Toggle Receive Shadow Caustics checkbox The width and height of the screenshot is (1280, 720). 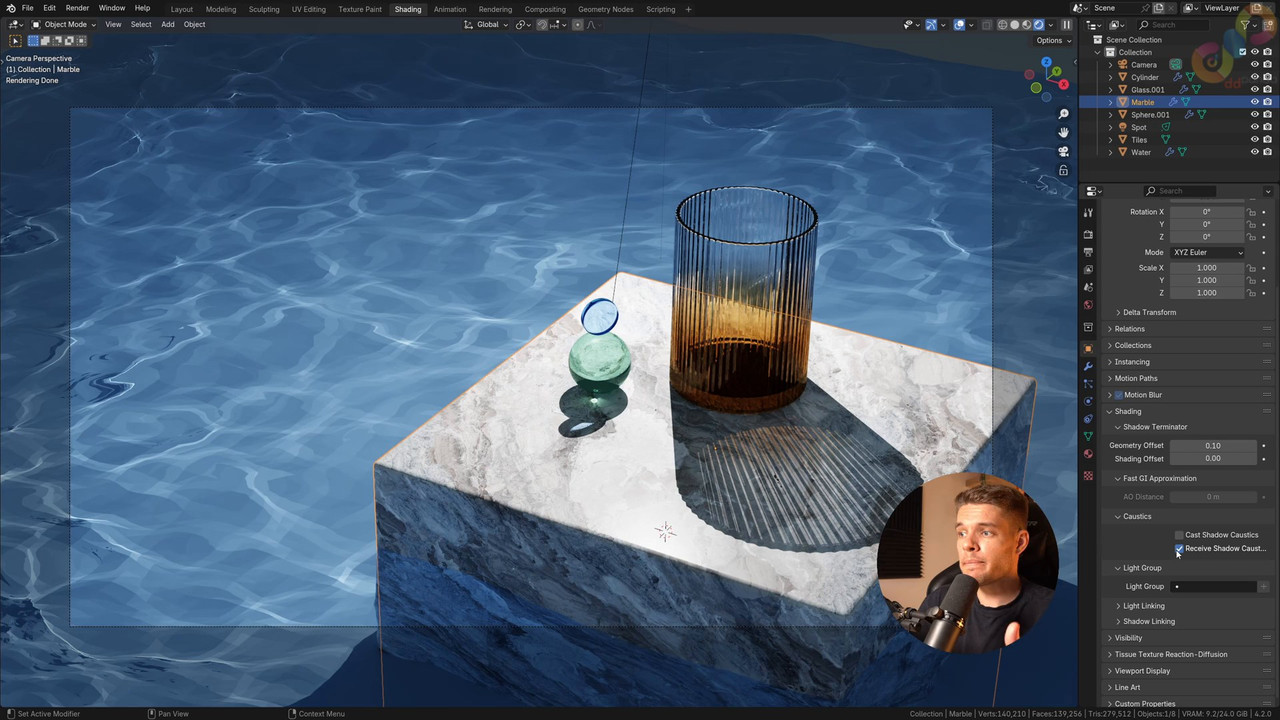(x=1179, y=549)
